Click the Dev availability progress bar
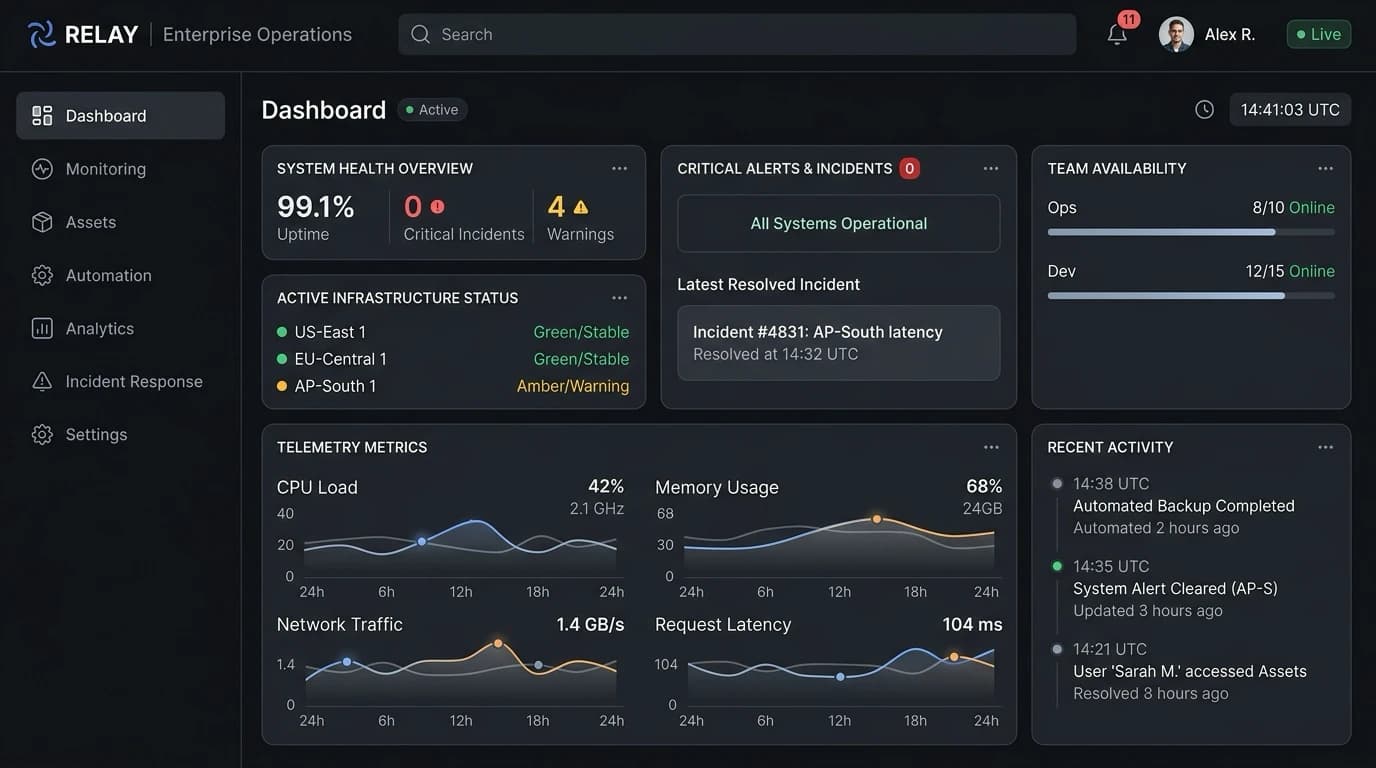 [x=1191, y=296]
